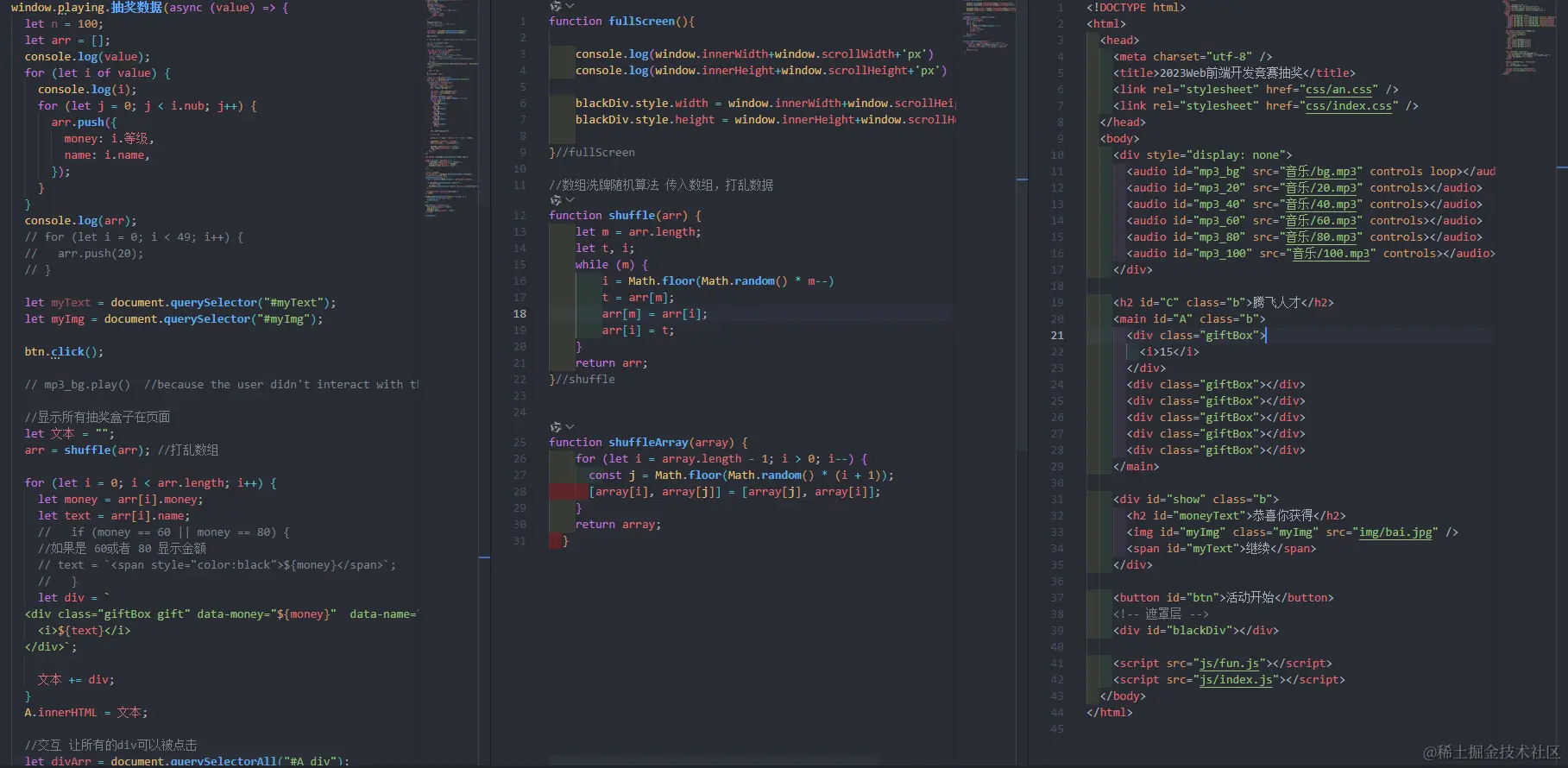The height and width of the screenshot is (768, 1568).
Task: Place cursor on 'fullScreen' function name
Action: point(641,22)
